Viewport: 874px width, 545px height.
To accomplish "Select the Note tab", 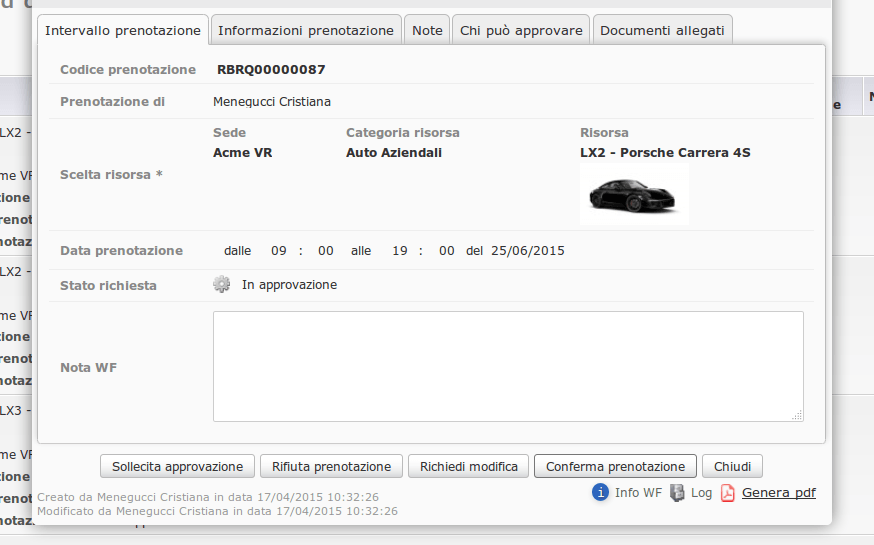I will [x=427, y=31].
